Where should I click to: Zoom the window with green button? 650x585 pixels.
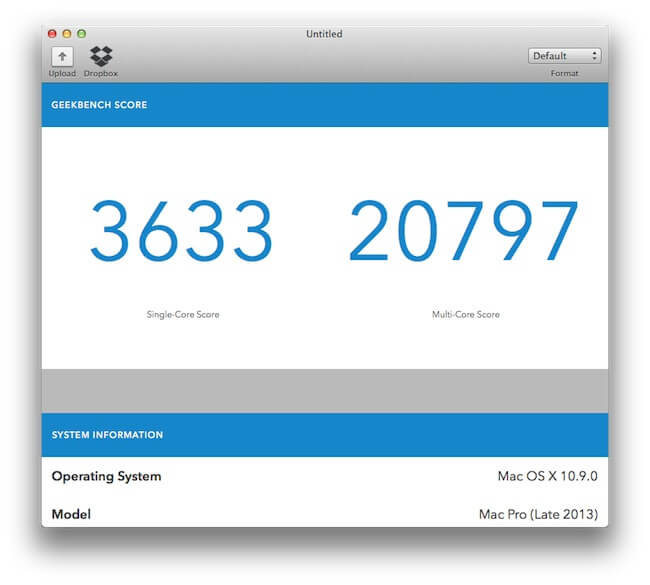tap(82, 34)
